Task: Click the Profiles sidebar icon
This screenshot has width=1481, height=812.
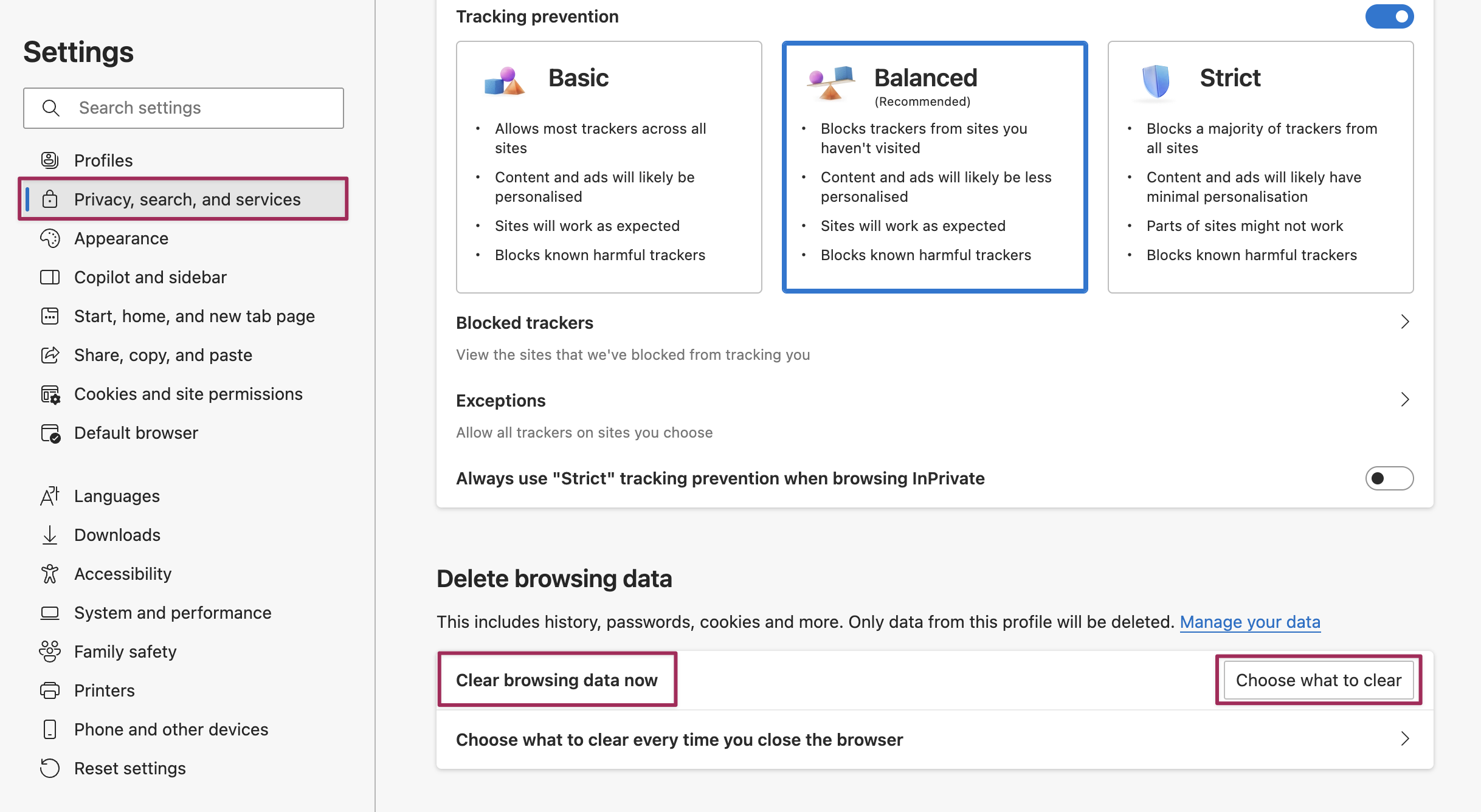Action: tap(50, 160)
